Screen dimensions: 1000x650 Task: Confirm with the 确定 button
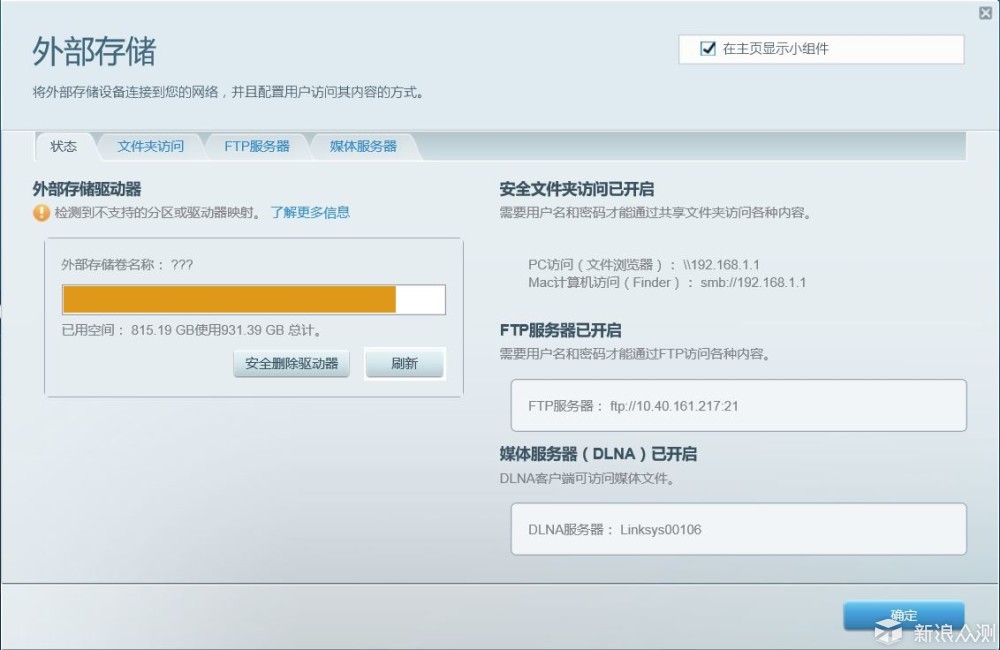click(904, 616)
